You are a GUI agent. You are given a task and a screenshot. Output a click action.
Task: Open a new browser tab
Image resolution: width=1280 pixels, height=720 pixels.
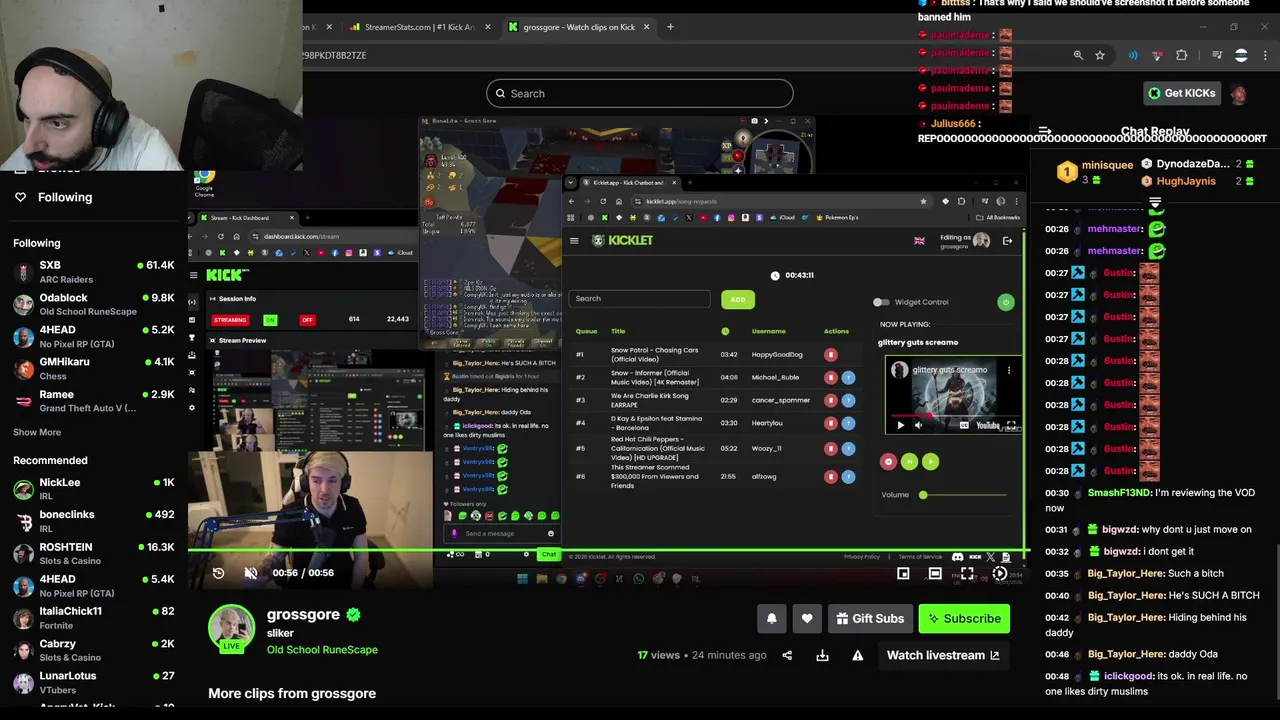670,27
